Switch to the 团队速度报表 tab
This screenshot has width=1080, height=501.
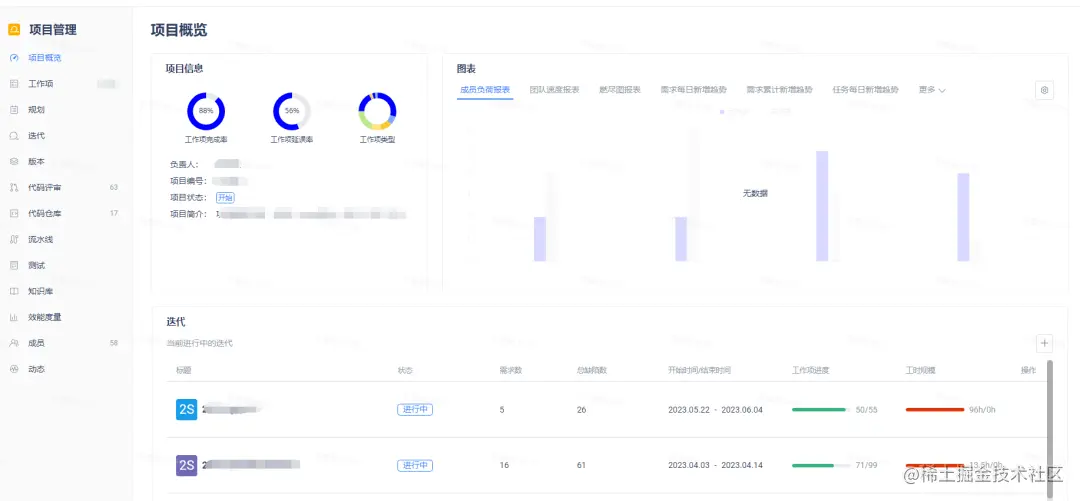tap(554, 90)
